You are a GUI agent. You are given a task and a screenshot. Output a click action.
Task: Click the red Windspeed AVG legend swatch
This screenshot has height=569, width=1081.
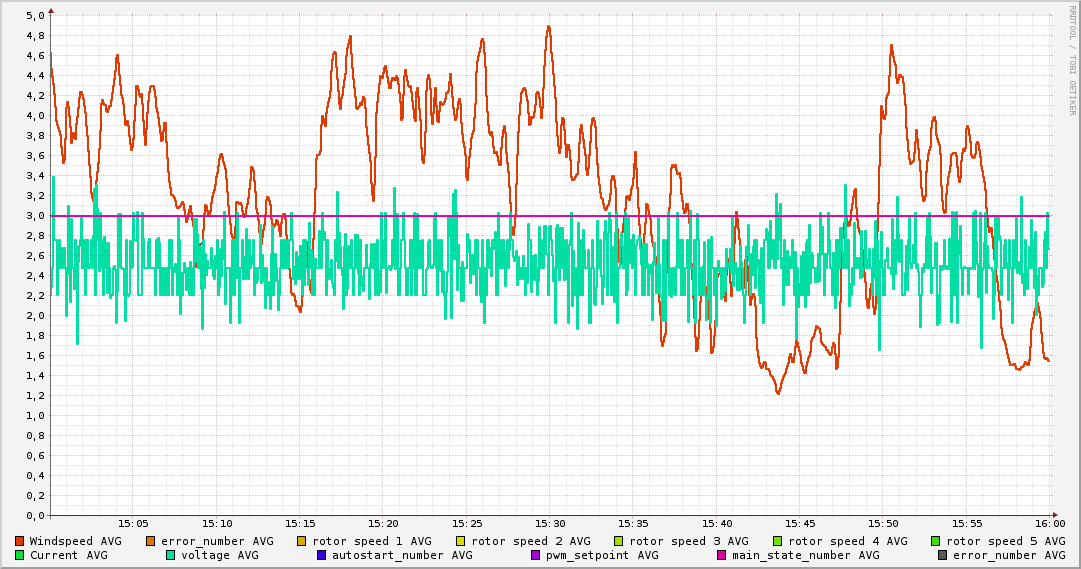20,541
